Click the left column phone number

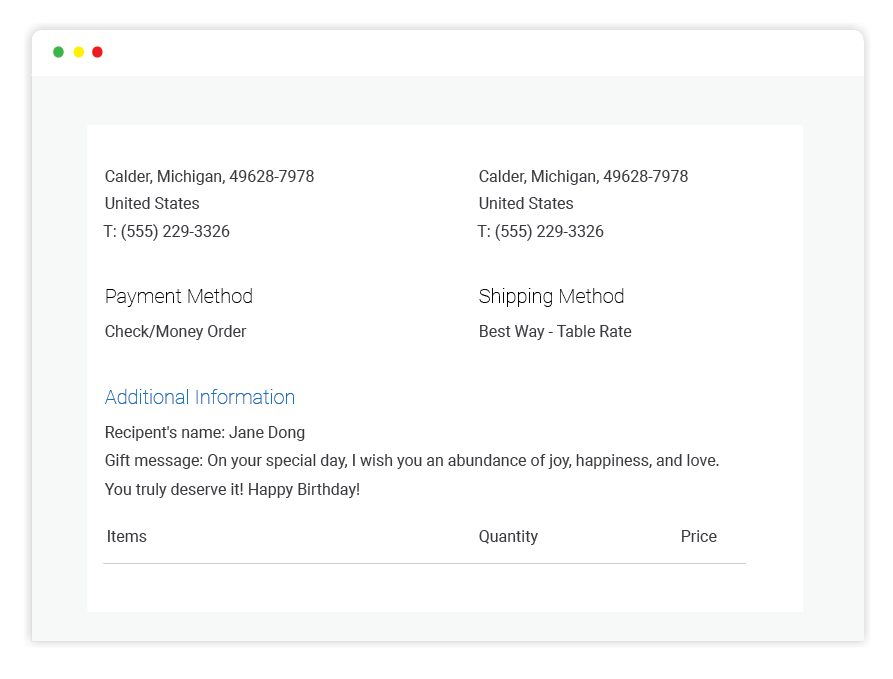pyautogui.click(x=167, y=231)
